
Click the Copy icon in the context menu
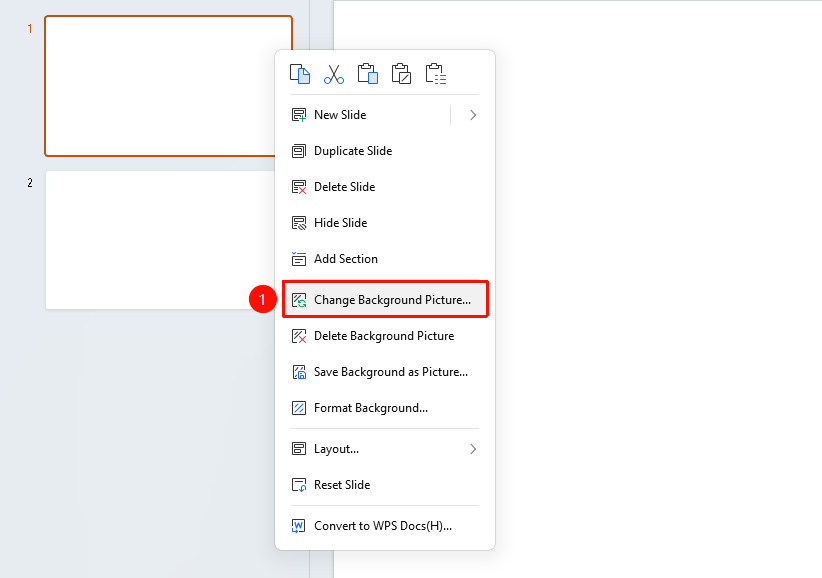click(x=300, y=74)
